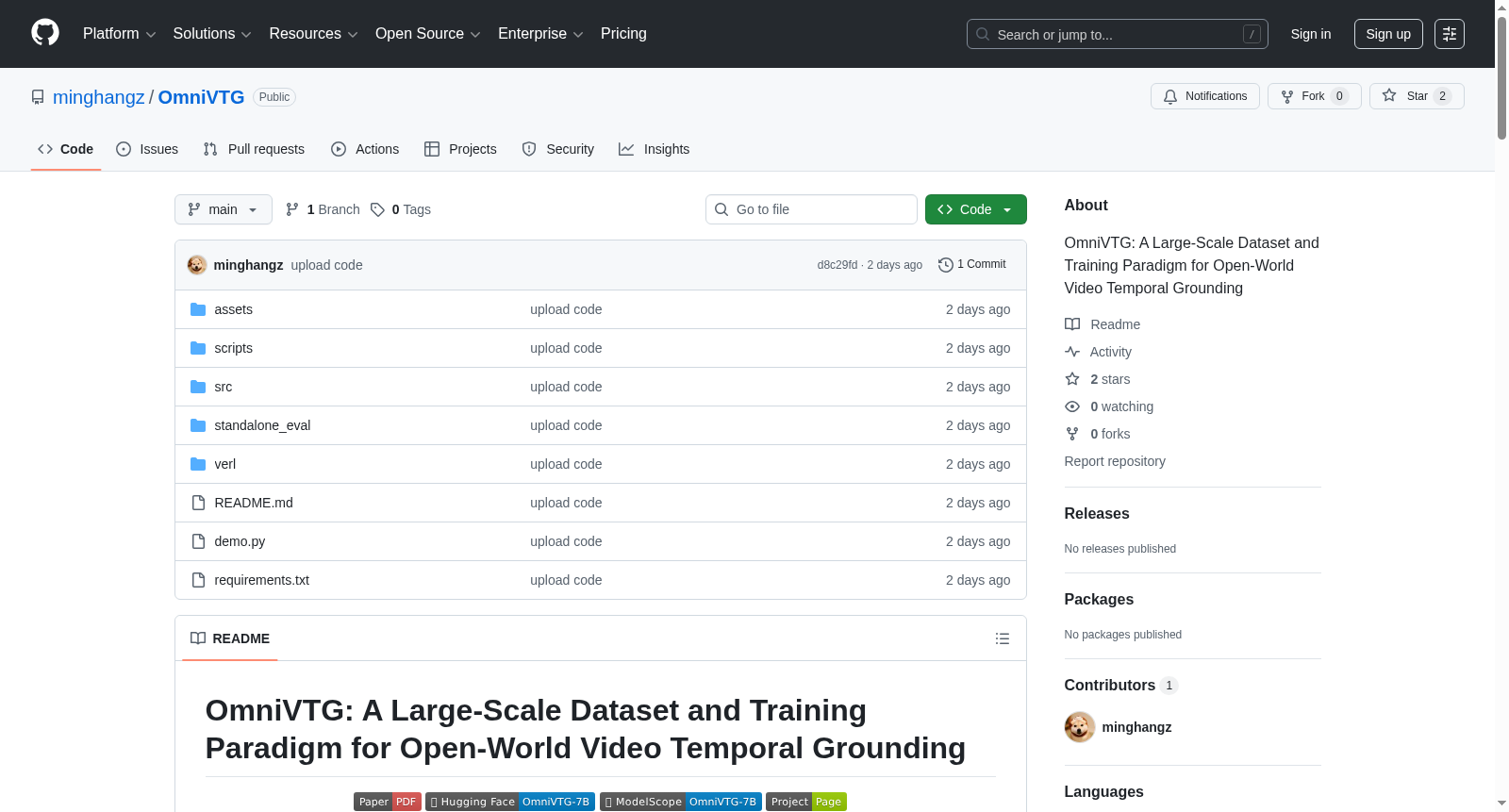The width and height of the screenshot is (1509, 812).
Task: Click the fork icon in Fork button
Action: [1287, 96]
